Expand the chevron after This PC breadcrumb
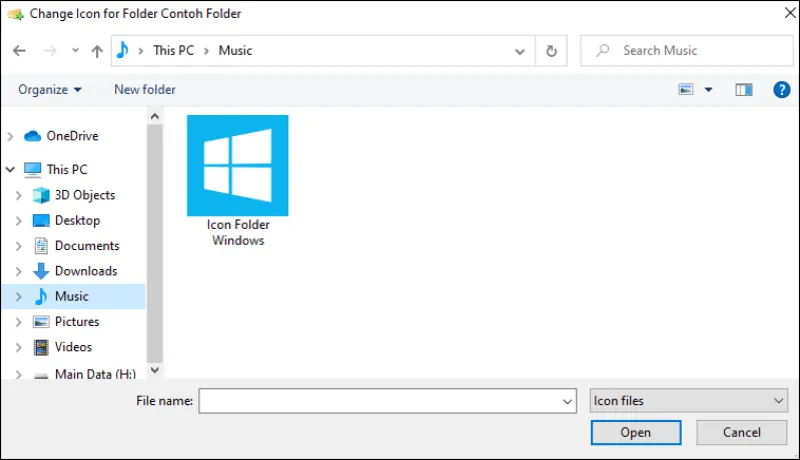Screen dimensions: 800x460 [207, 51]
